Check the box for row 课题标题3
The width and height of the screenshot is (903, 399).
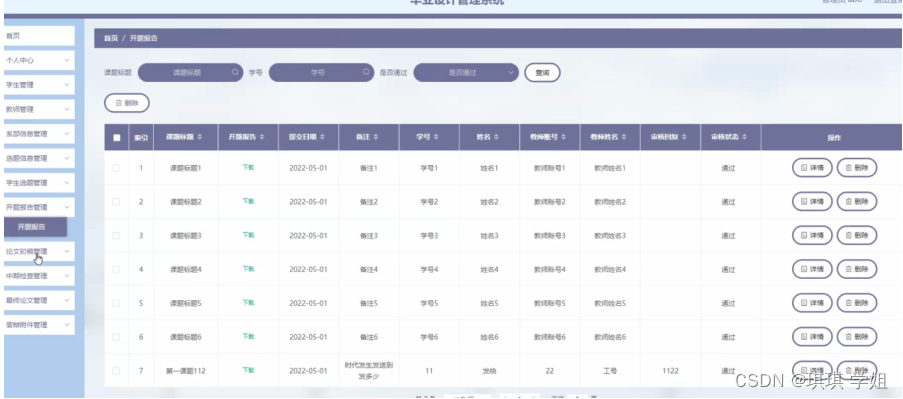coord(116,235)
